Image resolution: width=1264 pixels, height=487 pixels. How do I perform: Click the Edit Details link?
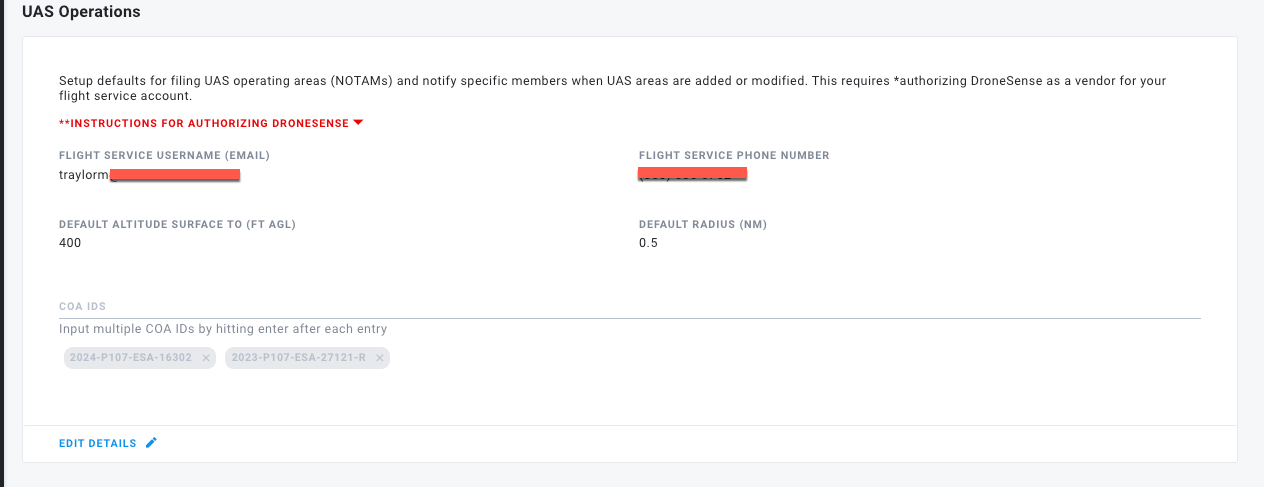click(98, 443)
